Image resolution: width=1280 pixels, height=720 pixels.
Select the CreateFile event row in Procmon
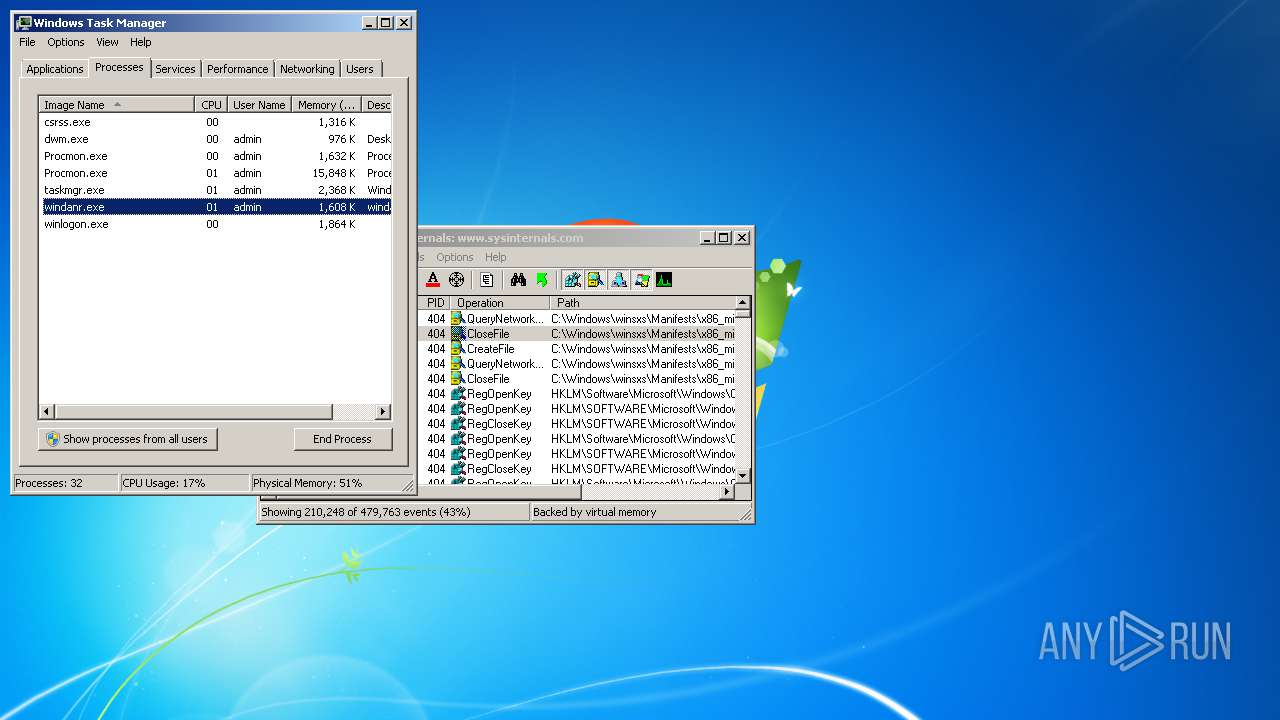point(577,349)
